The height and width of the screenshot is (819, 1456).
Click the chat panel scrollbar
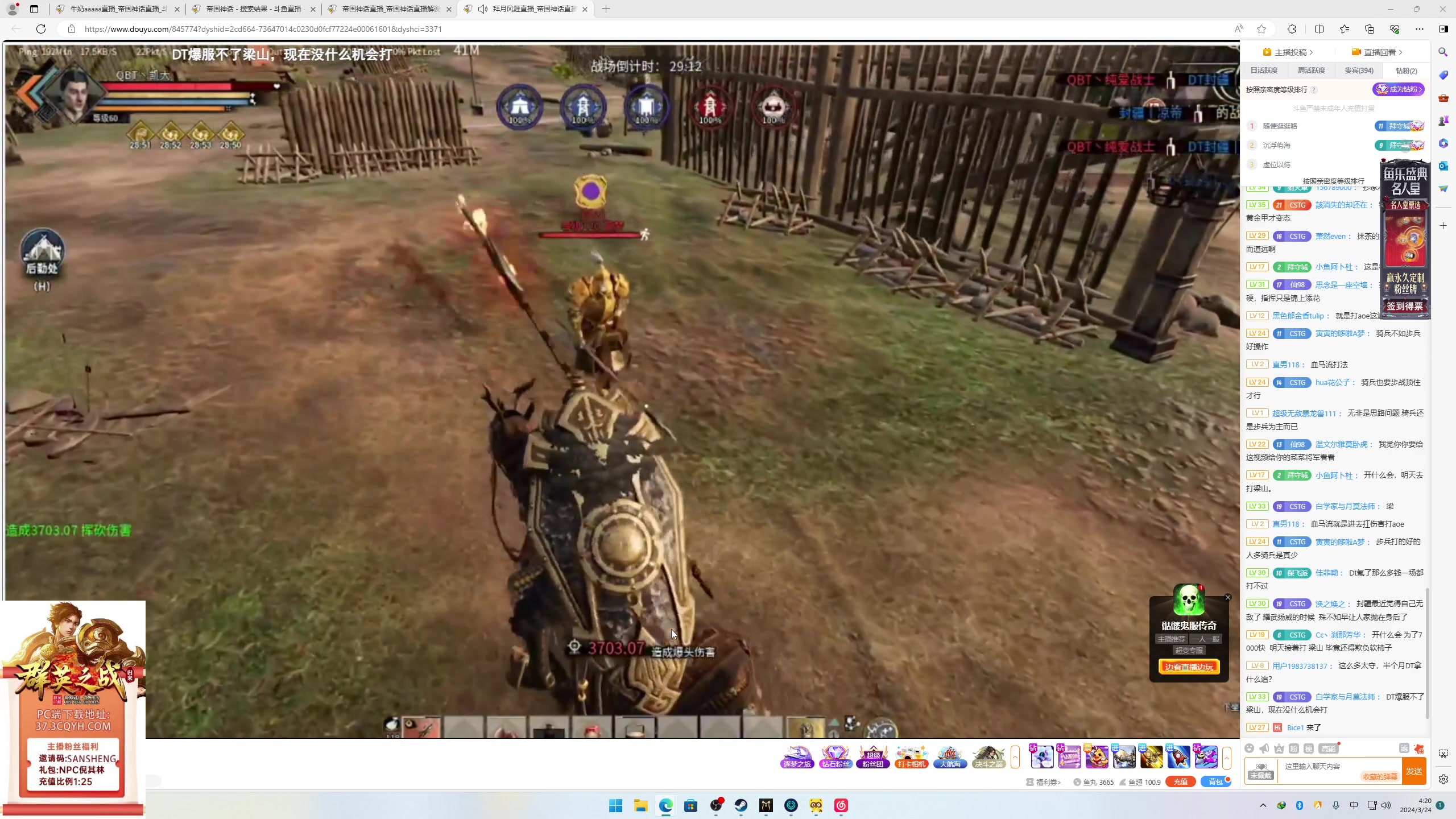pyautogui.click(x=1427, y=653)
